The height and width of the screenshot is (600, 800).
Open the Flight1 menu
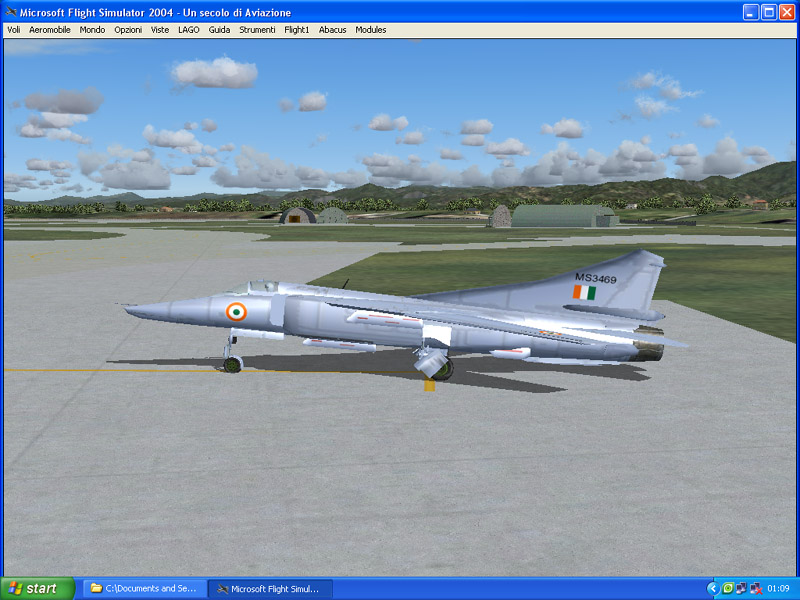click(x=297, y=30)
